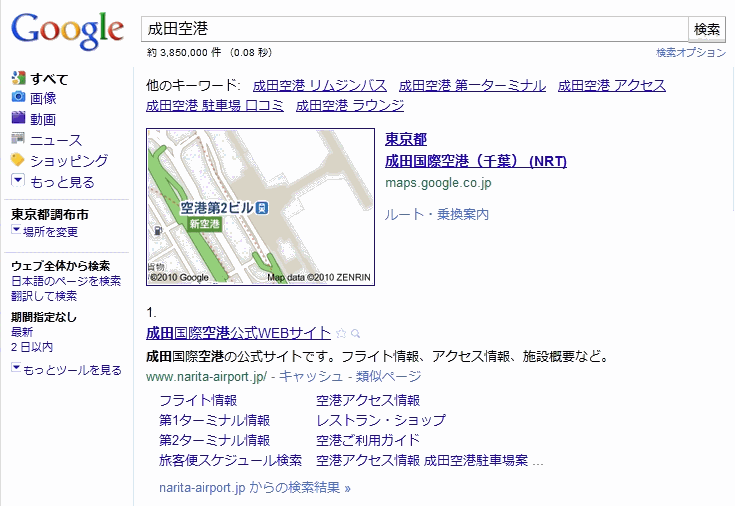Click the すべて colorful icon in sidebar
This screenshot has width=735, height=506.
tap(18, 78)
